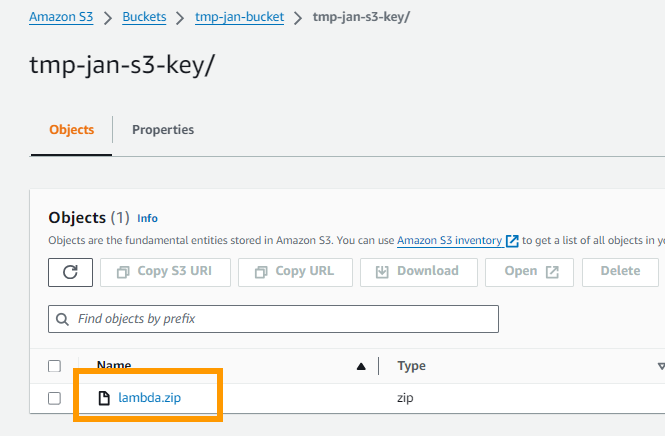Select the Objects tab
This screenshot has height=436, width=665.
[x=71, y=130]
